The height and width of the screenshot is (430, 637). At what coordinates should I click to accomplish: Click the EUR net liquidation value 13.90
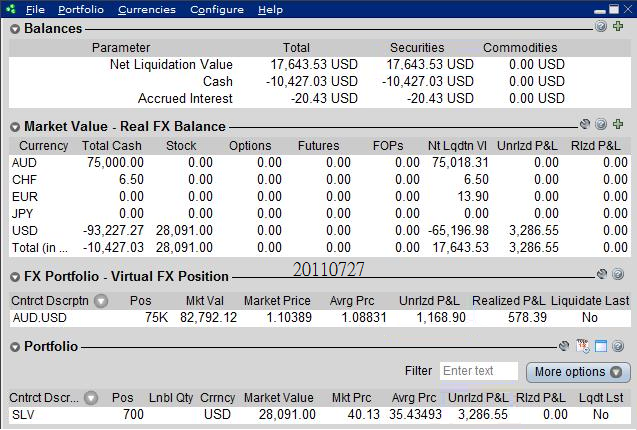[x=473, y=197]
